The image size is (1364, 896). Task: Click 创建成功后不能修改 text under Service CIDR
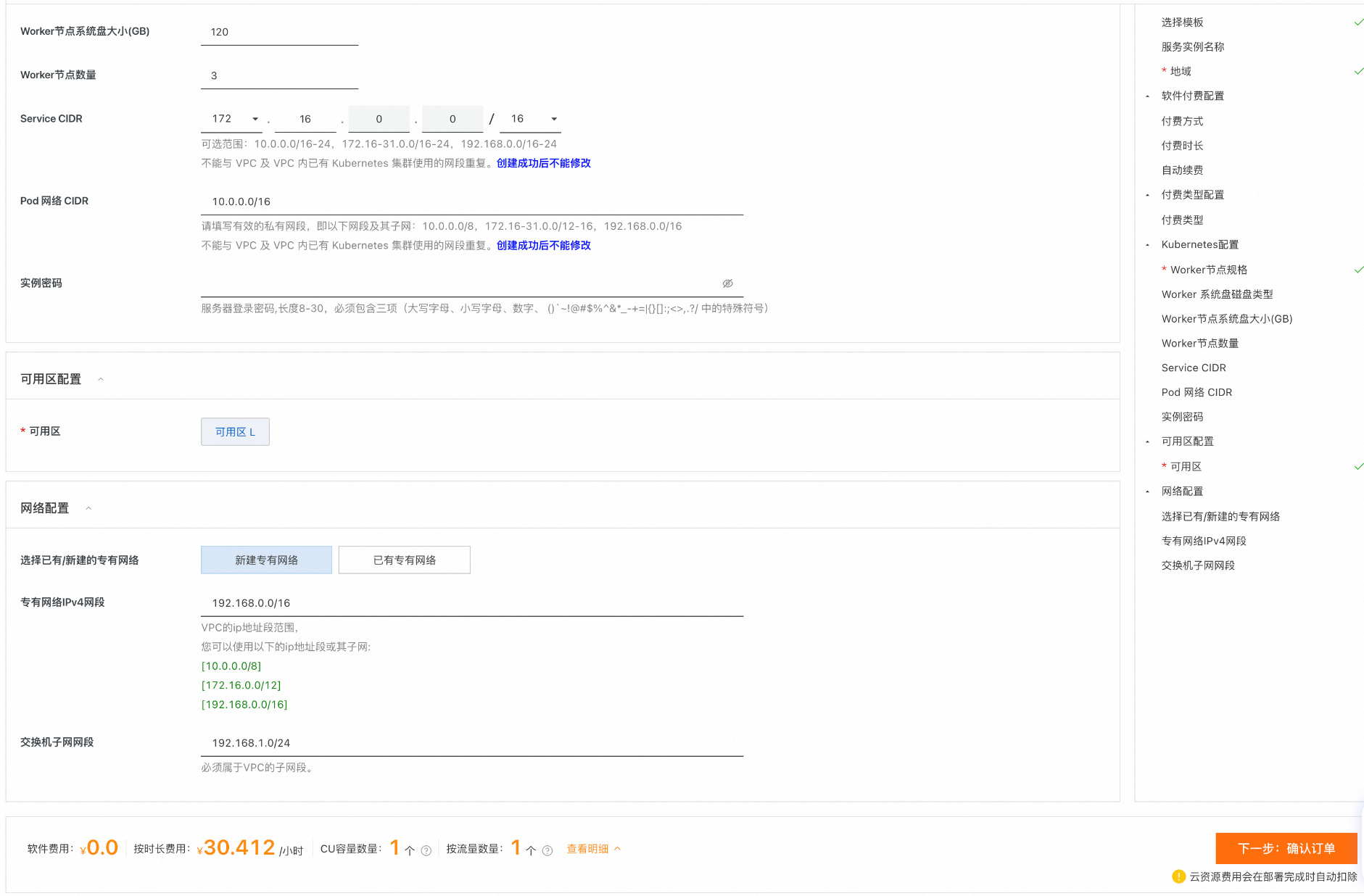click(544, 163)
